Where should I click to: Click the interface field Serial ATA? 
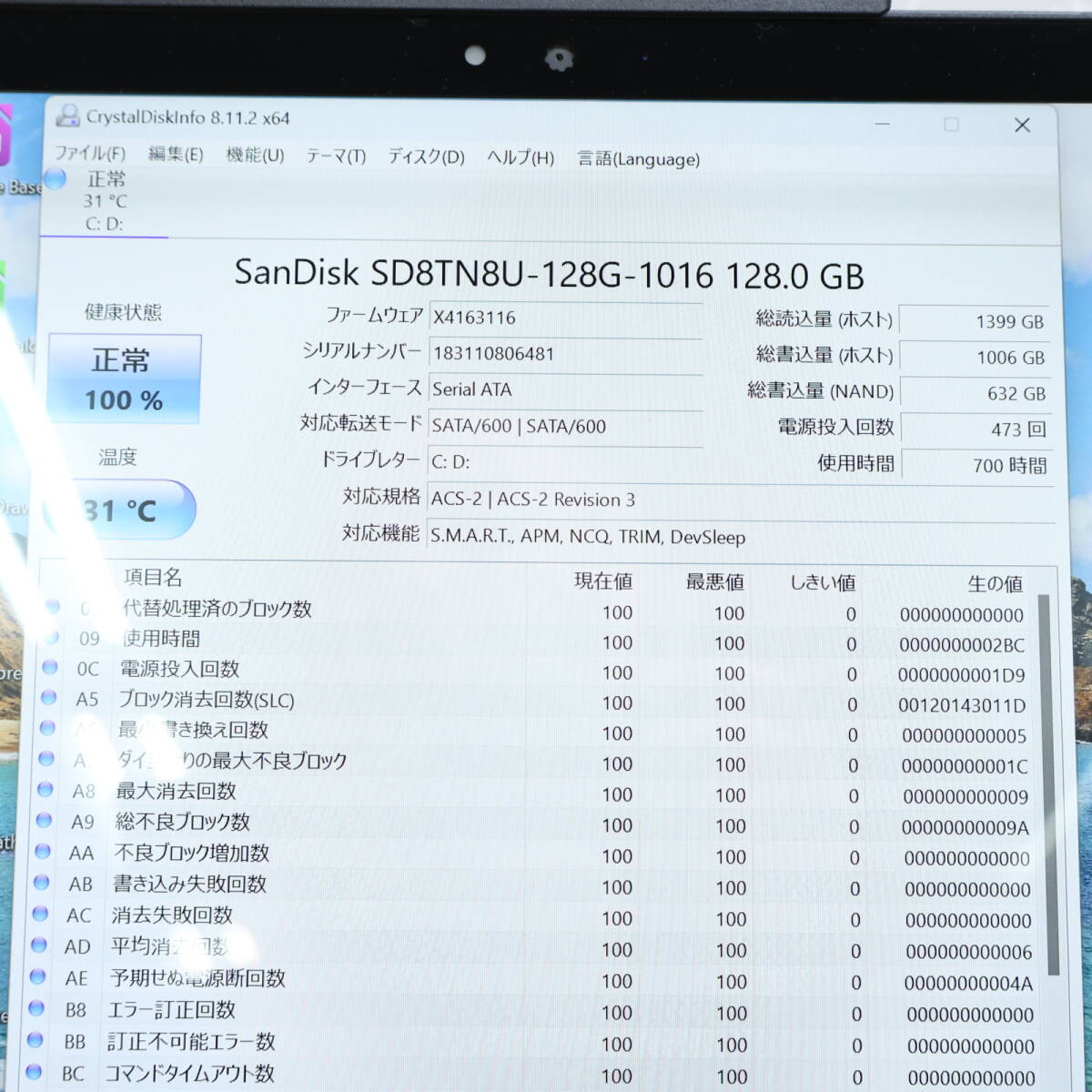click(565, 389)
